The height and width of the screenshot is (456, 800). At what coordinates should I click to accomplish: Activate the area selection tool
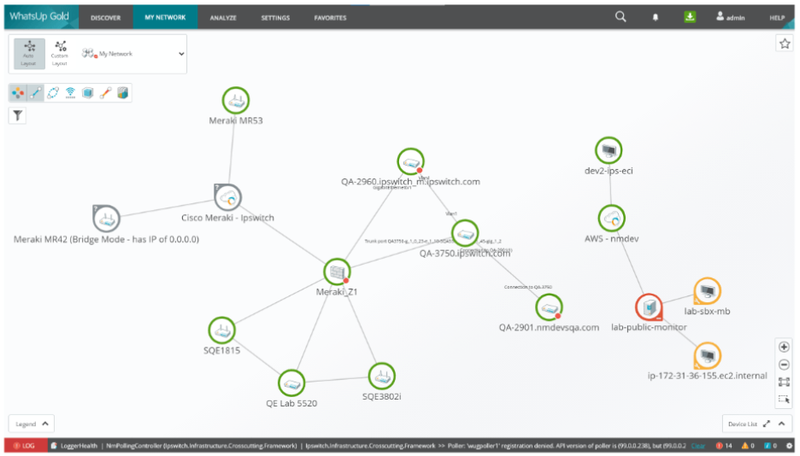[784, 399]
